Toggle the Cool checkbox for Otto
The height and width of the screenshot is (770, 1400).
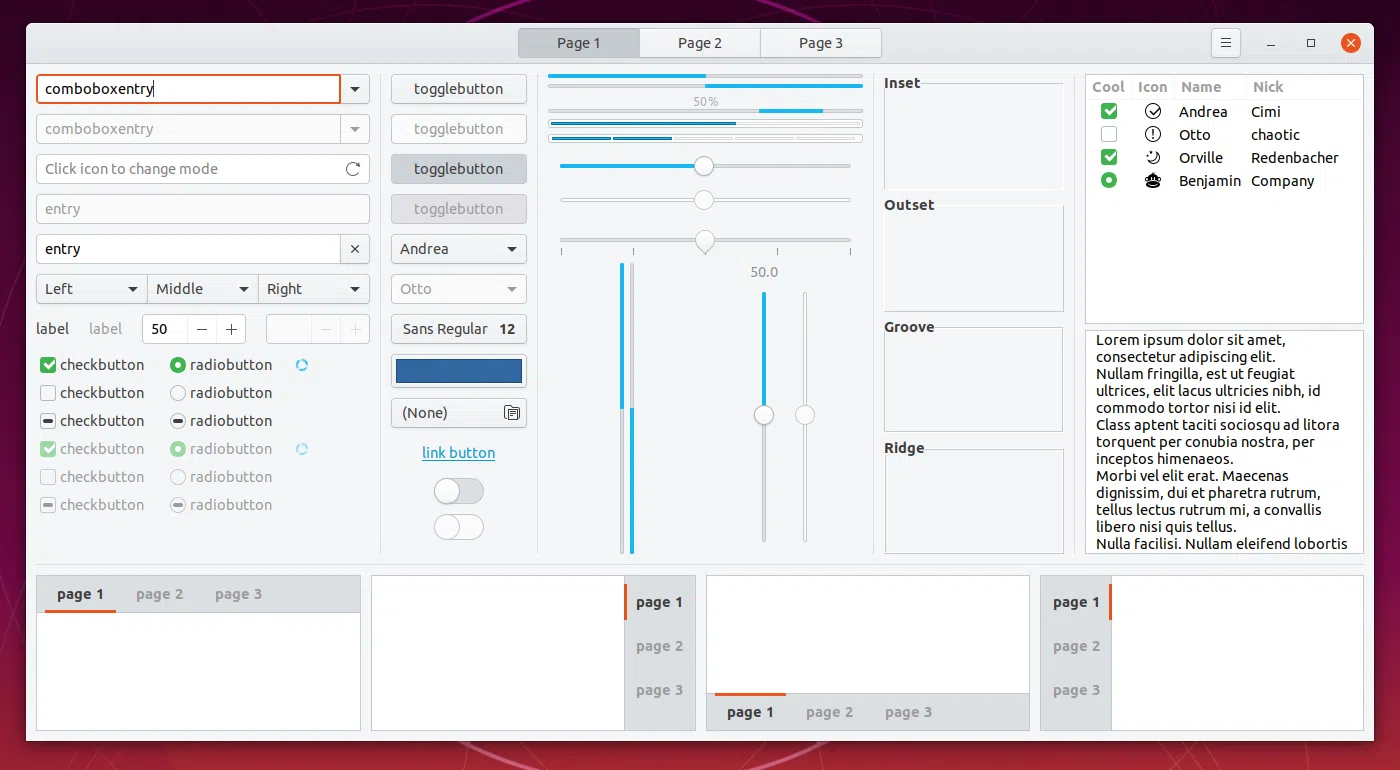click(1108, 135)
